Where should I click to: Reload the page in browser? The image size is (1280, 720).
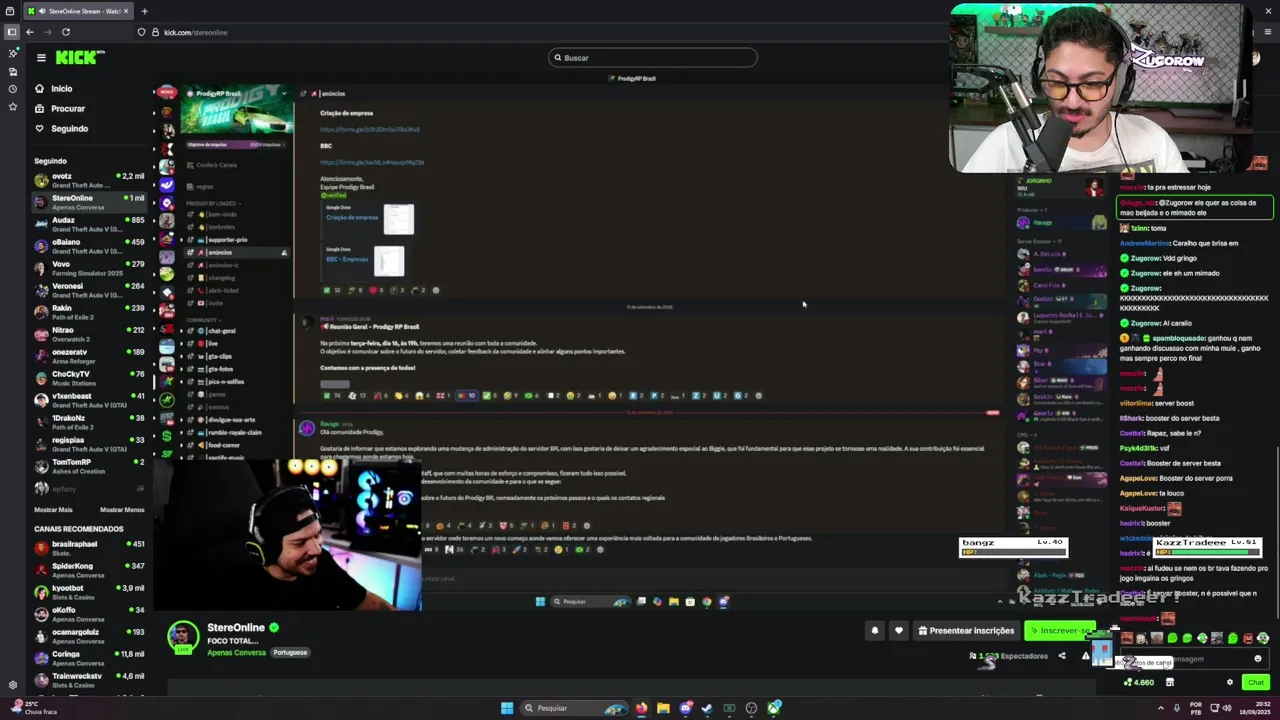(x=66, y=32)
